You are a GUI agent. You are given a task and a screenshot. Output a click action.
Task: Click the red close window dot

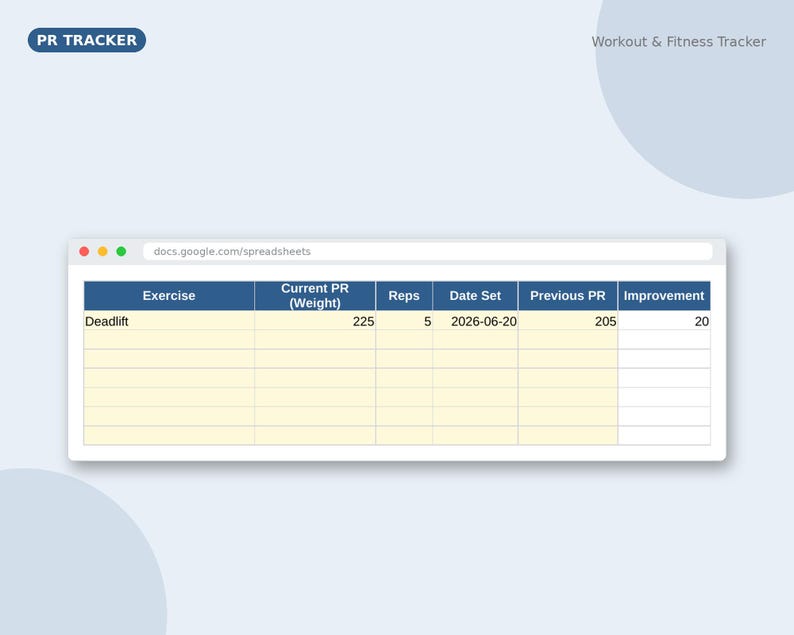[x=84, y=251]
